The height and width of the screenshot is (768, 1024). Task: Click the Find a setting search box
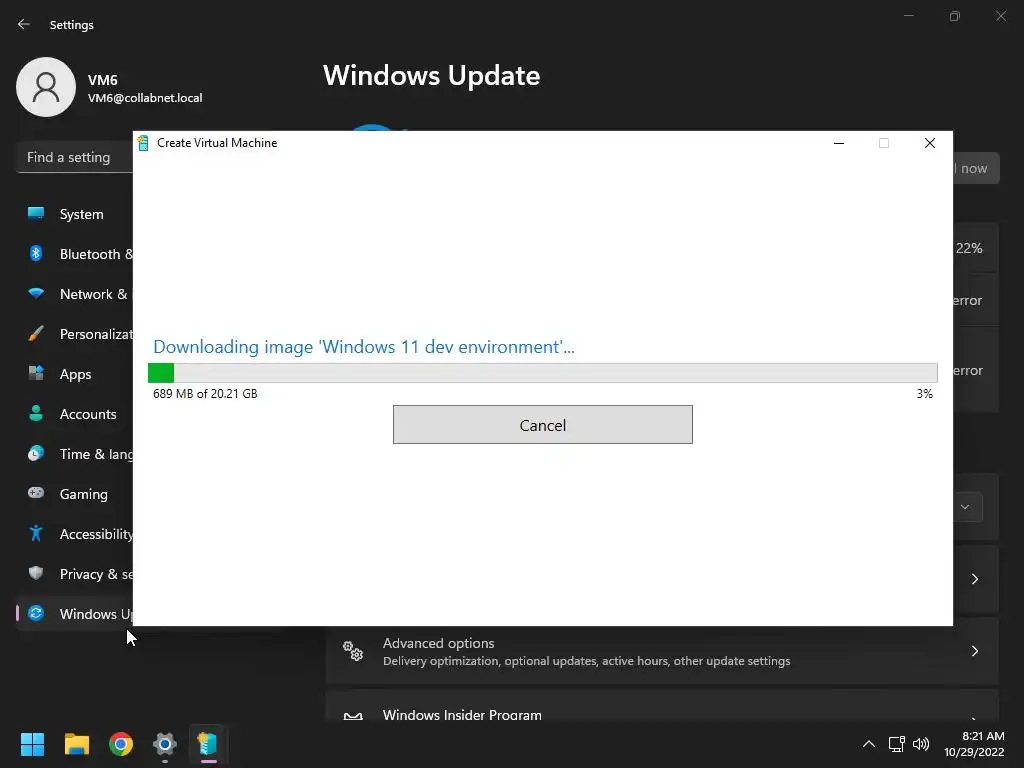point(75,157)
